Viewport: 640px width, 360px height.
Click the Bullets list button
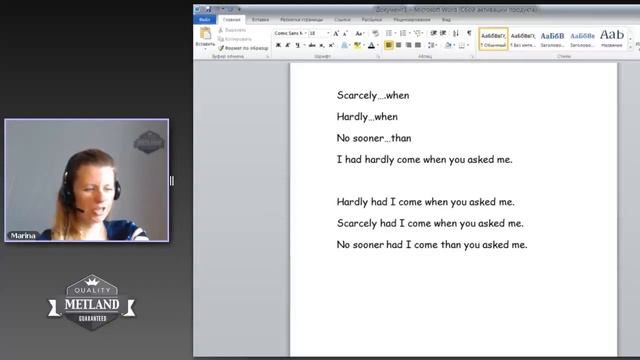(389, 33)
